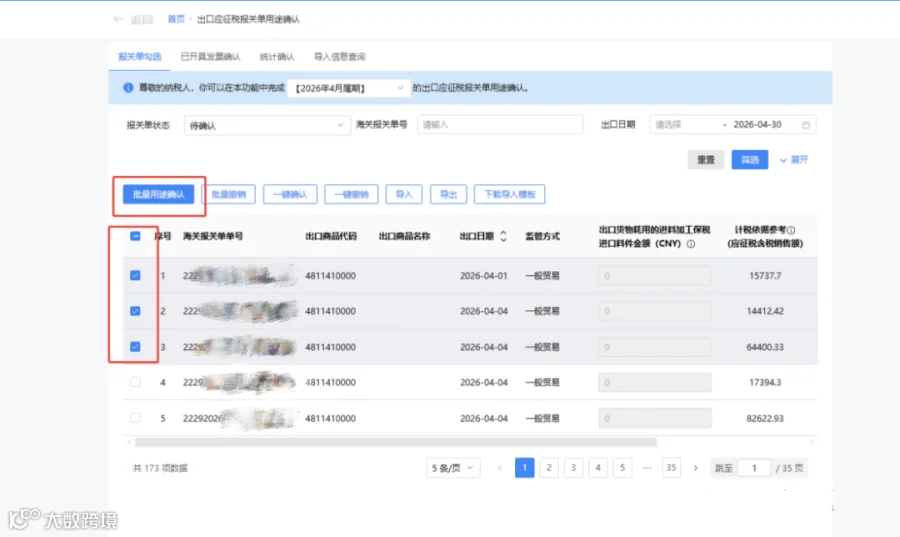The width and height of the screenshot is (900, 537).
Task: Click the 导出 button
Action: click(x=448, y=194)
